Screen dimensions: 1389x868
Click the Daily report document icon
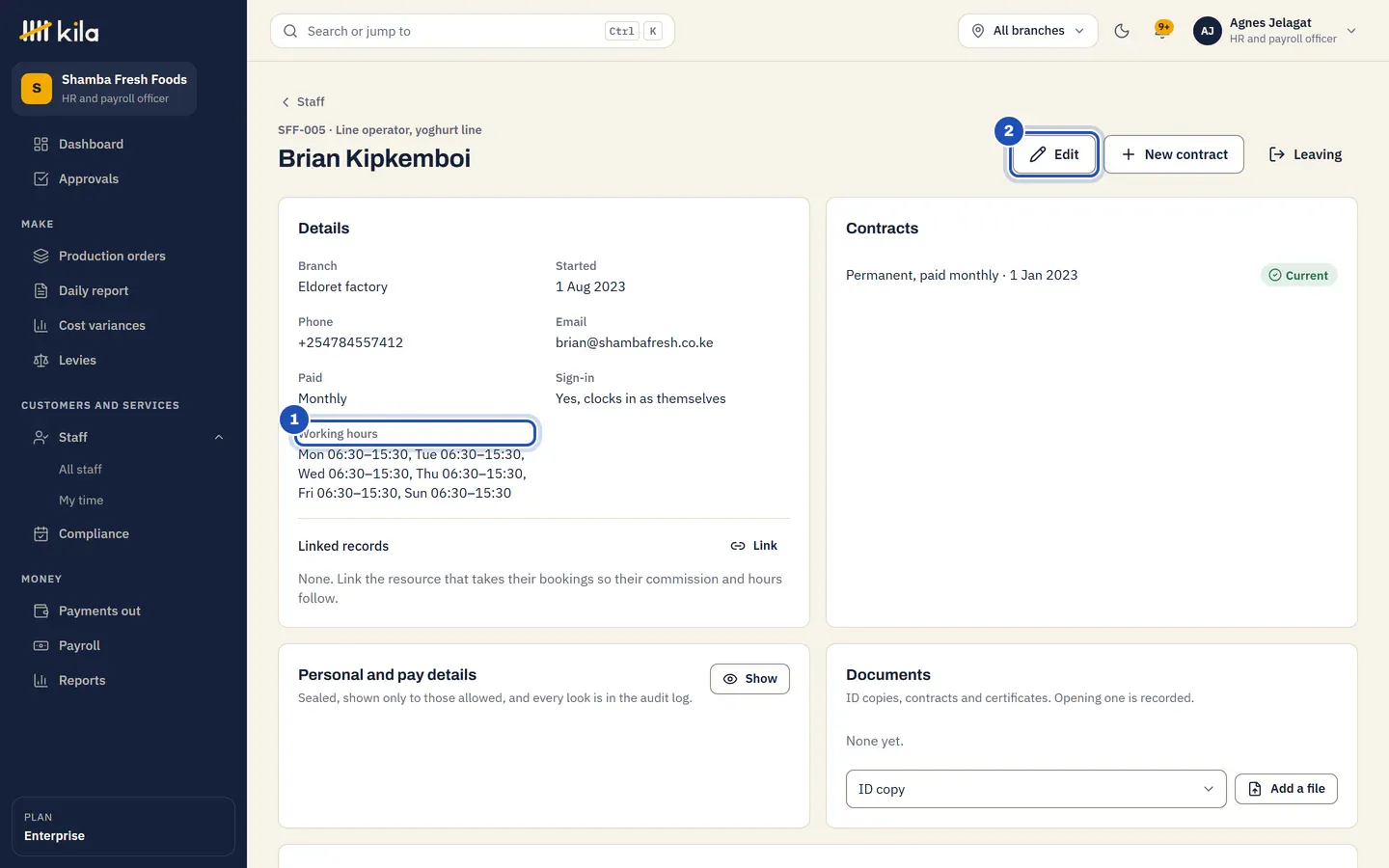tap(41, 291)
